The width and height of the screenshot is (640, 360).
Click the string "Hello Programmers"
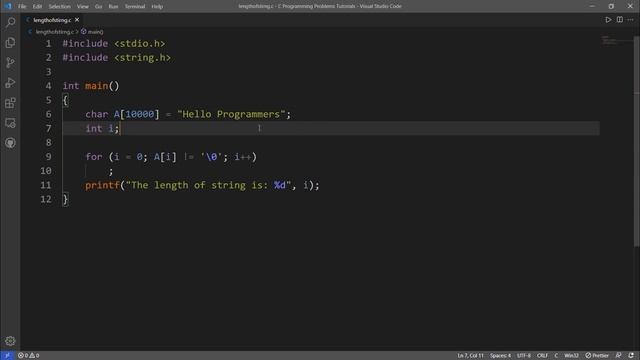pos(231,114)
